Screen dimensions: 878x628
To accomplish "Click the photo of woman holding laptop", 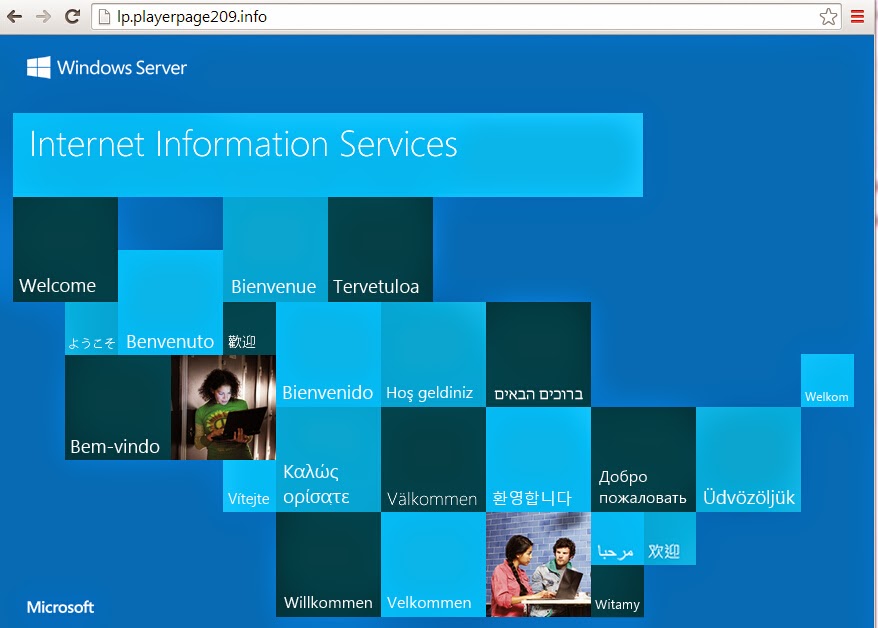I will pos(223,407).
